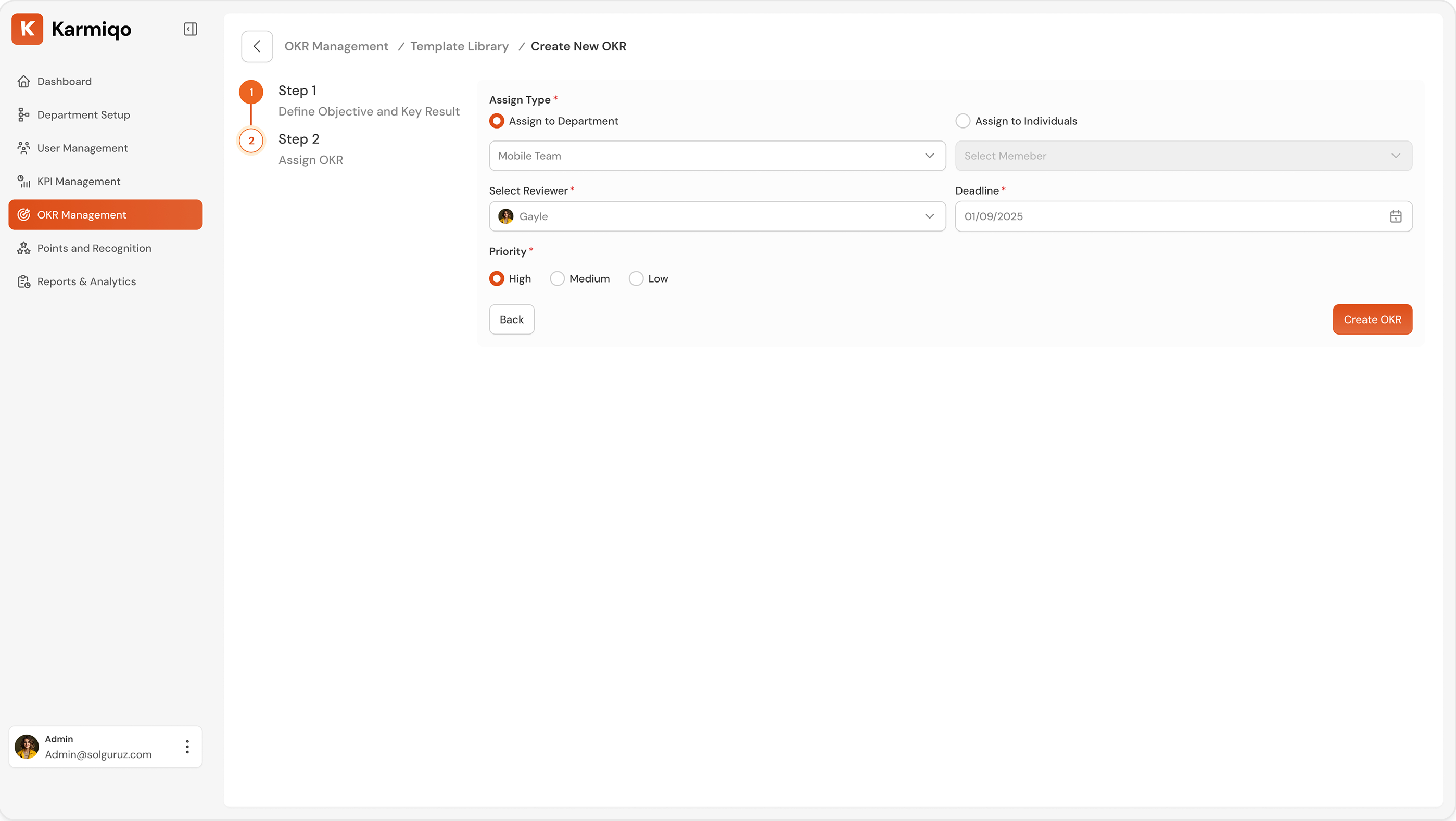The width and height of the screenshot is (1456, 821).
Task: Click the Deadline label
Action: coord(977,191)
